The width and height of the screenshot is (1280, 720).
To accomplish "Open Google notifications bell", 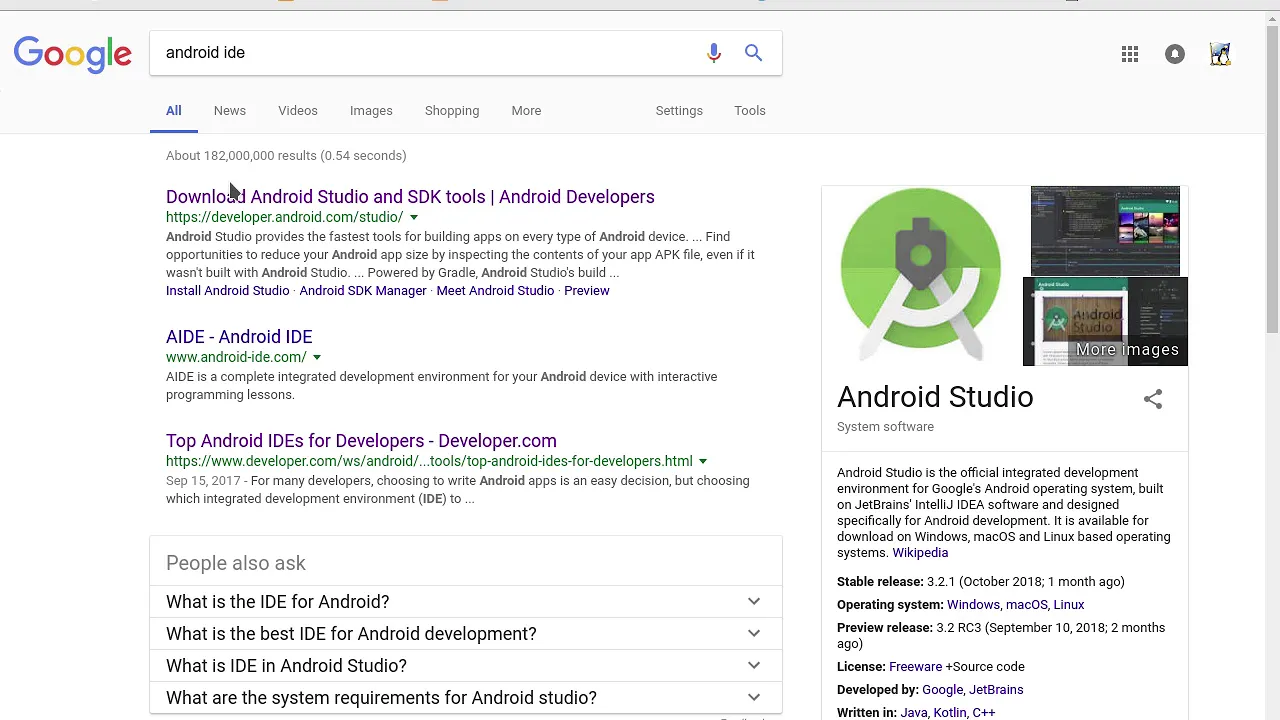I will 1175,55.
